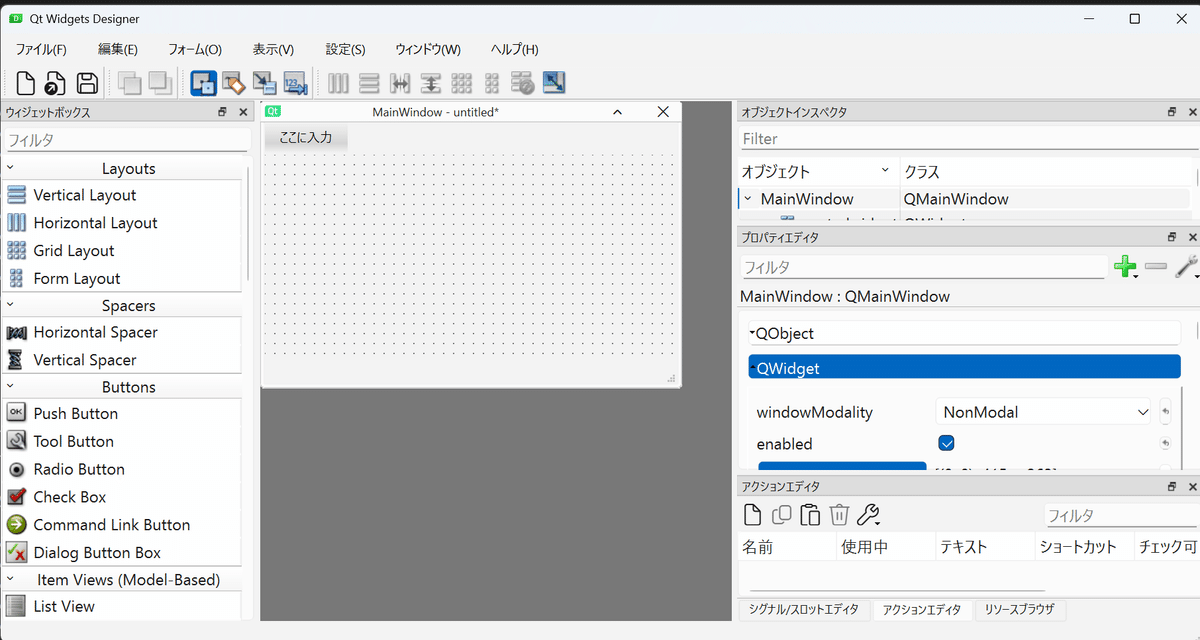The image size is (1200, 640).
Task: Apply horizontal splitter layout icon
Action: coord(400,83)
